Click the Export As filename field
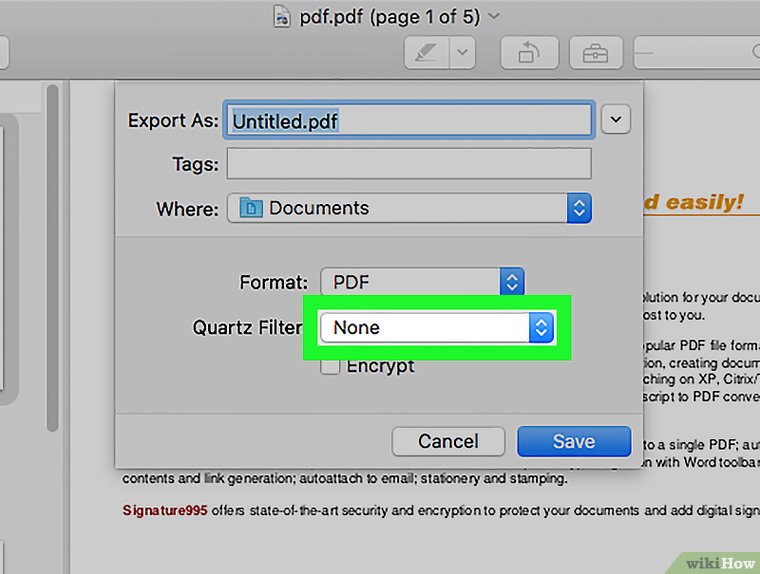 click(x=409, y=120)
